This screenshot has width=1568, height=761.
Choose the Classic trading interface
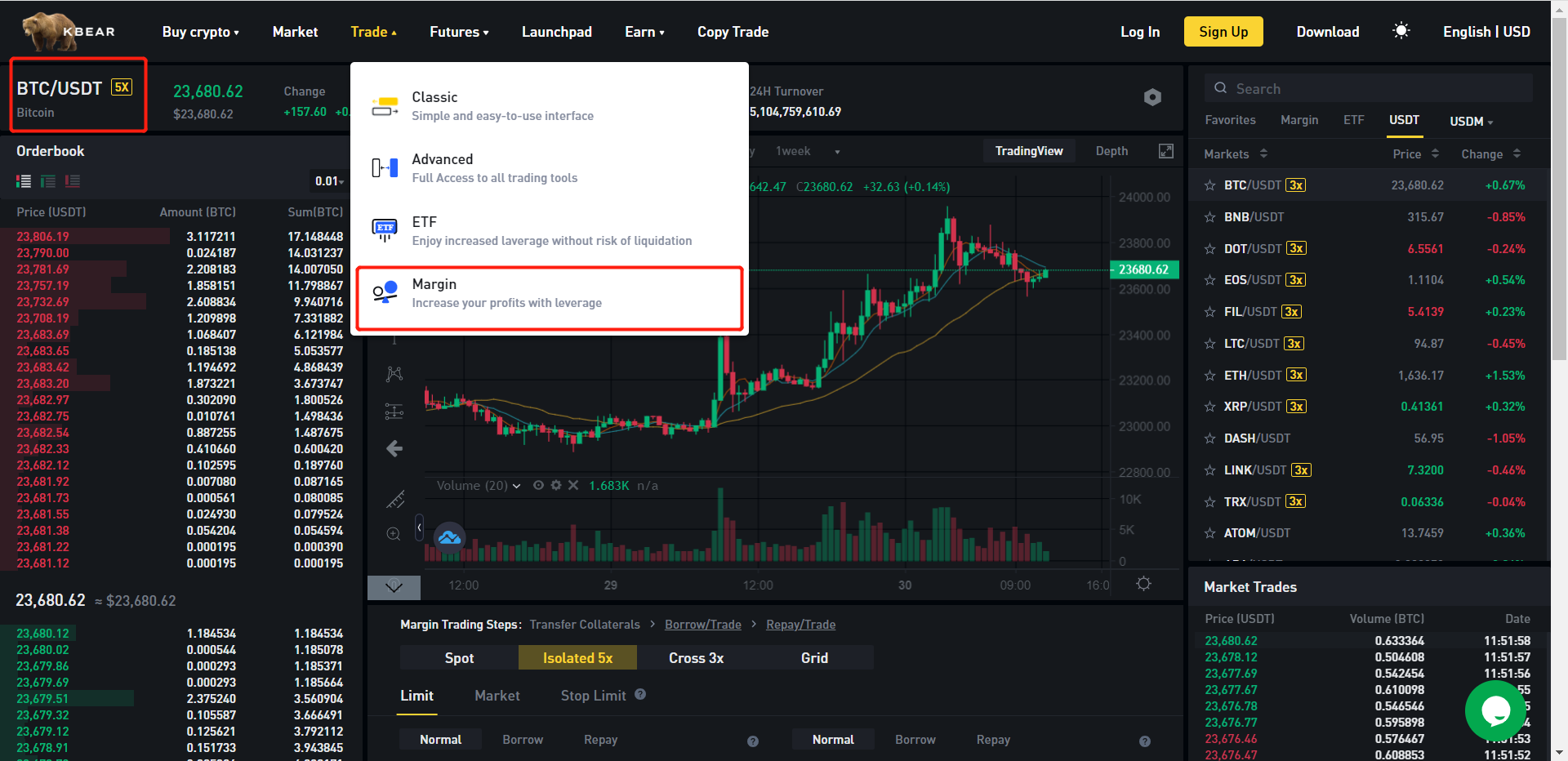(x=550, y=106)
